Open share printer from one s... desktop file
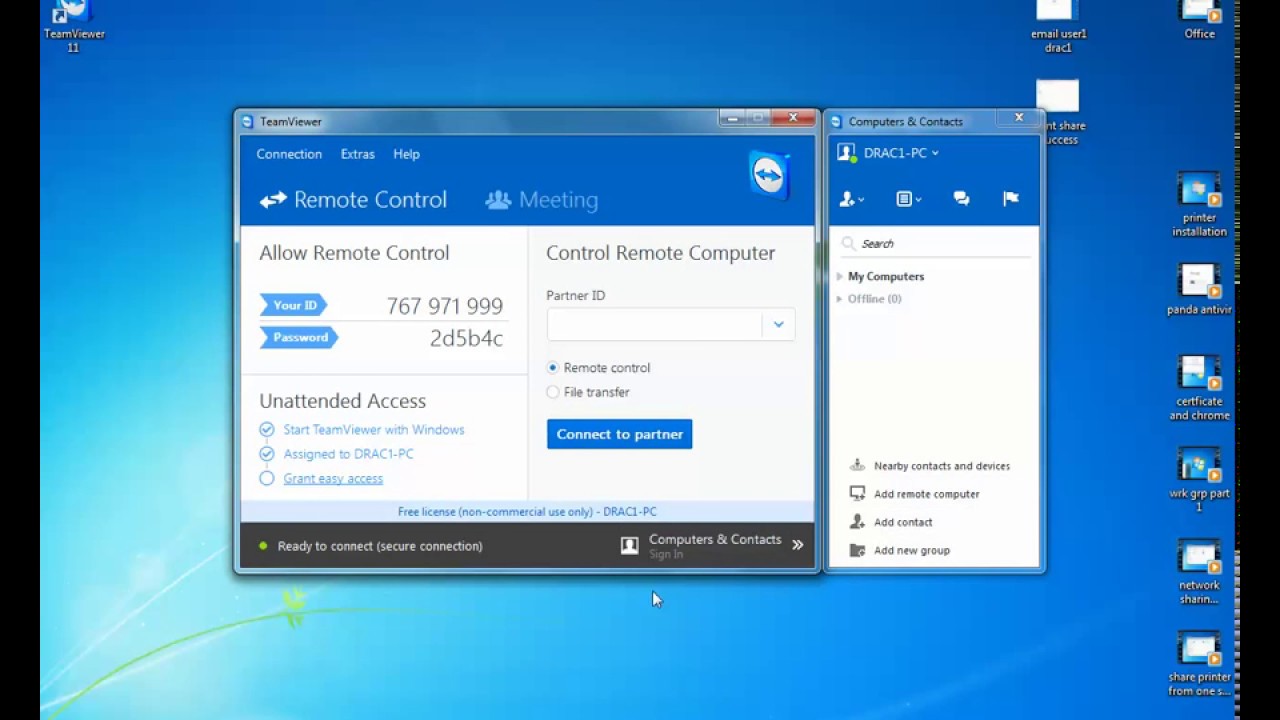This screenshot has width=1280, height=720. click(x=1200, y=664)
